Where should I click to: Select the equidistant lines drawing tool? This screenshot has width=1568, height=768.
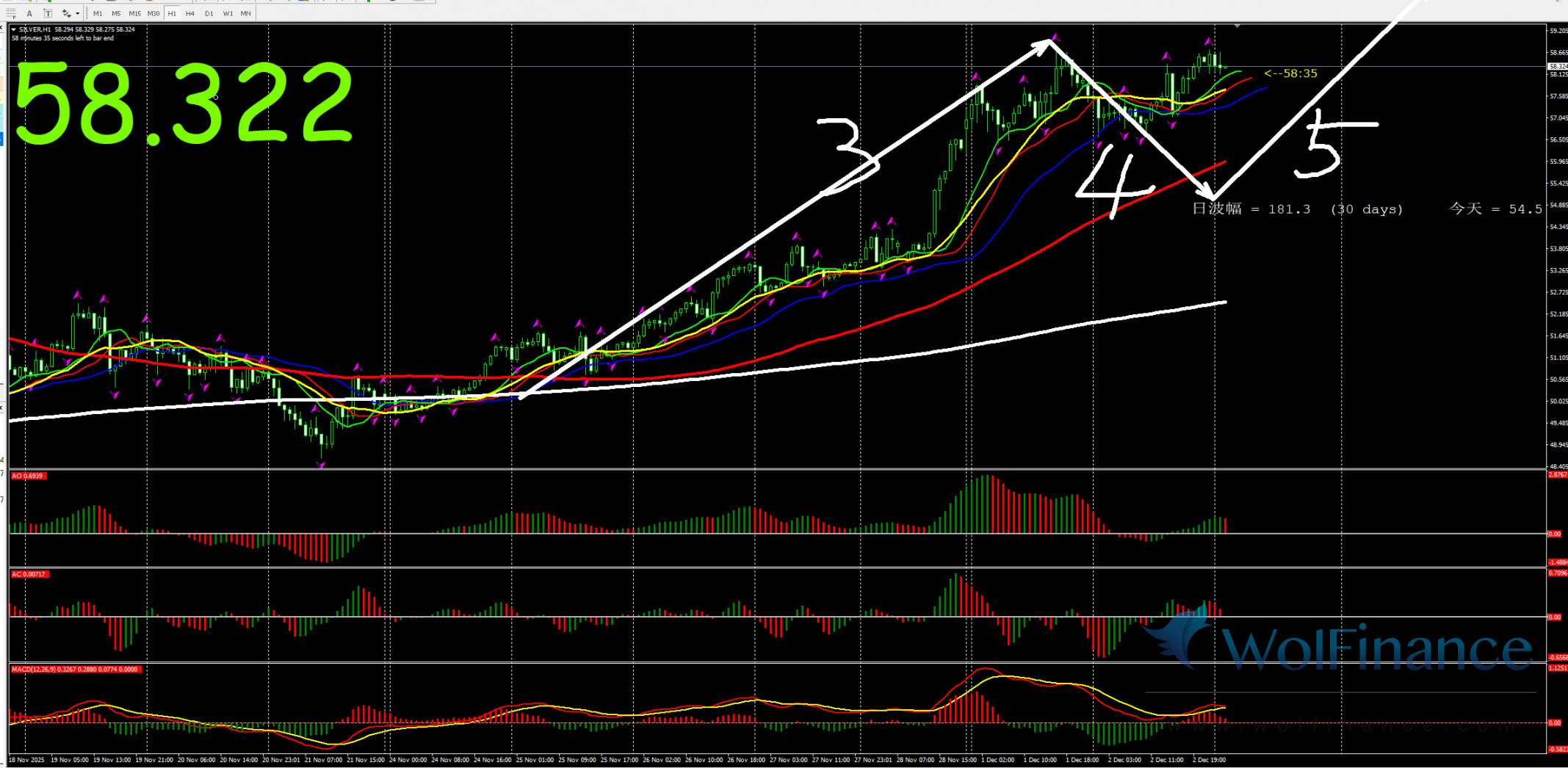[x=11, y=13]
